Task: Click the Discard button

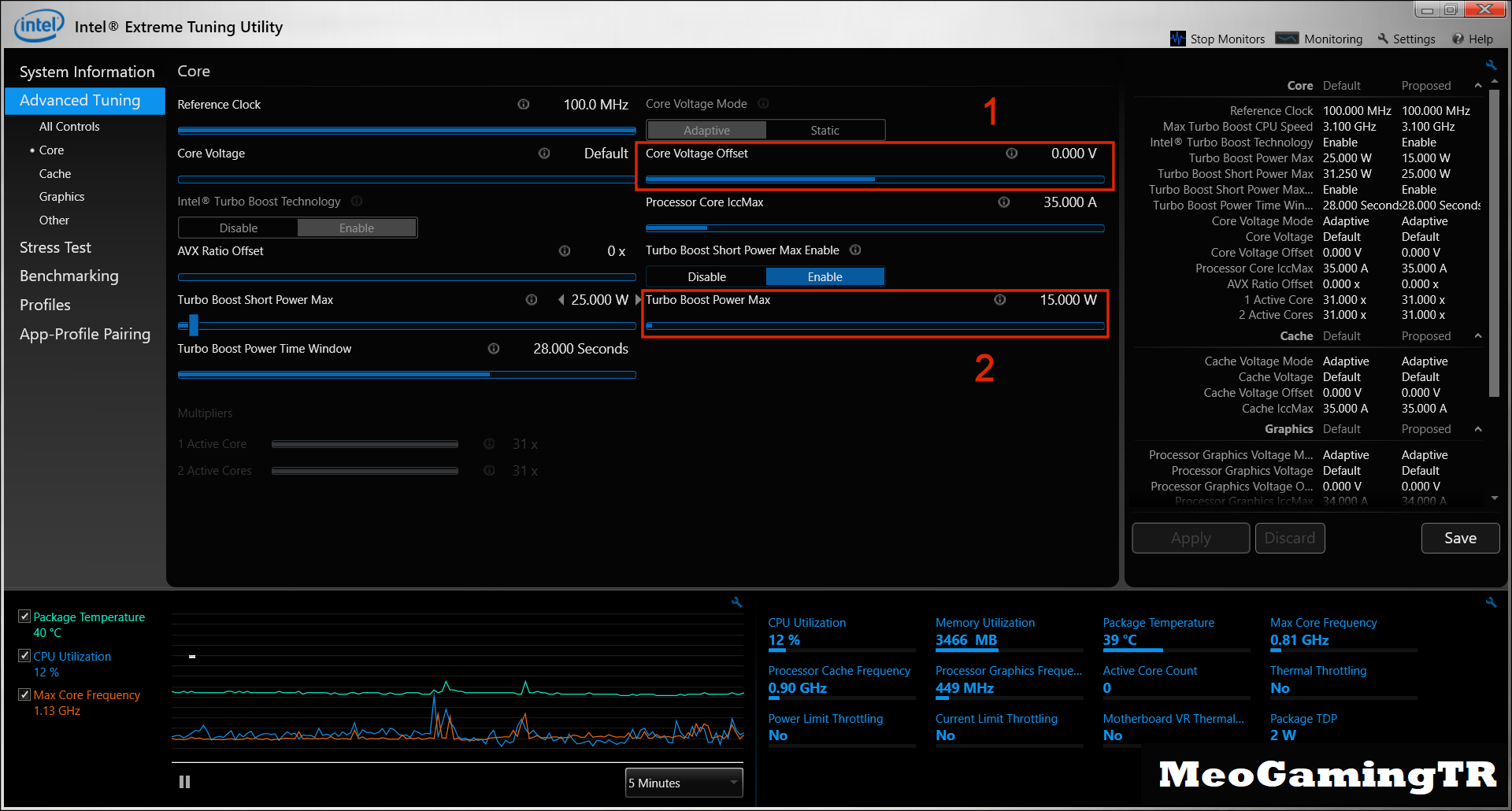Action: tap(1290, 538)
